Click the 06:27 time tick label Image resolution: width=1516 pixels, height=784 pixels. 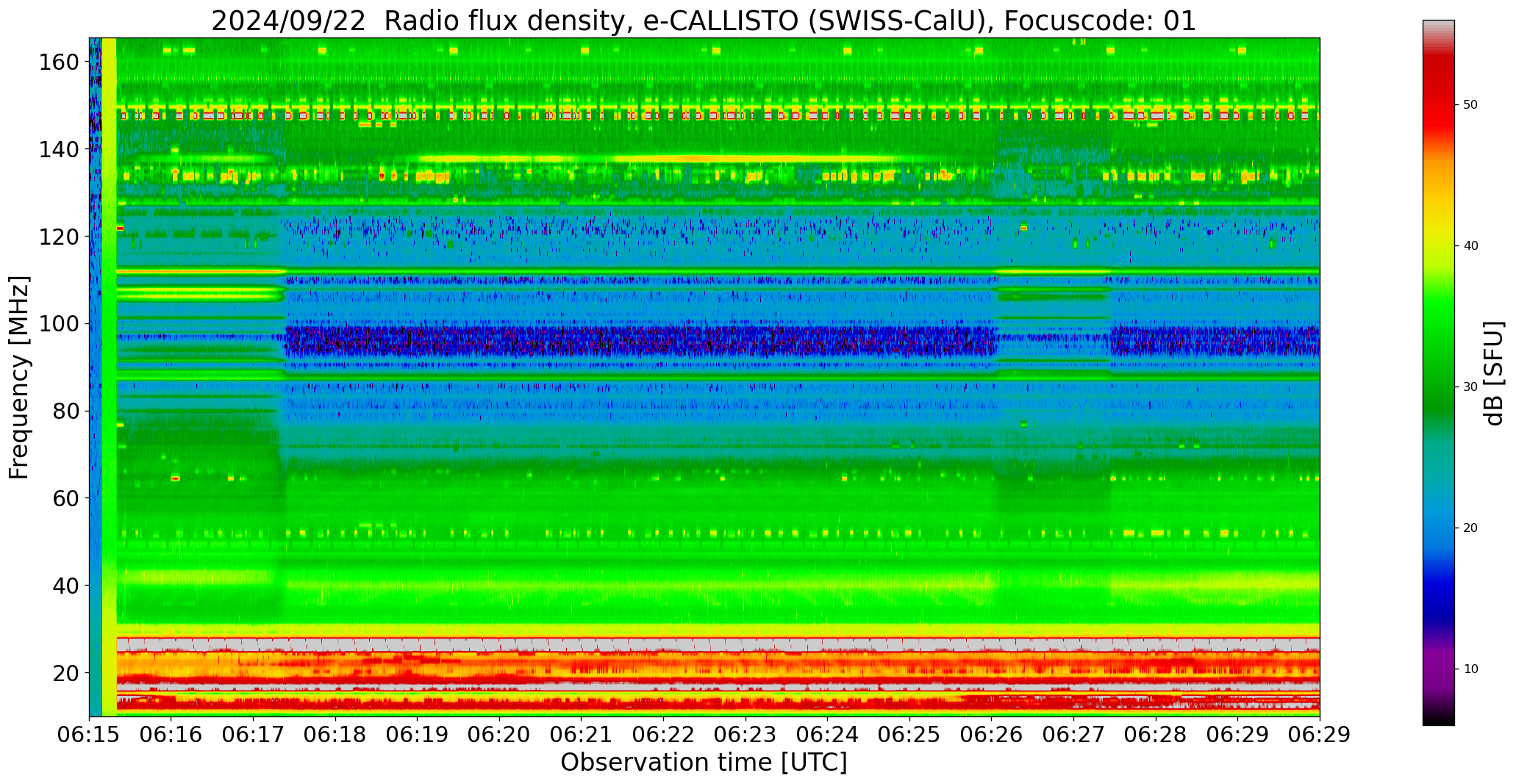click(1073, 735)
